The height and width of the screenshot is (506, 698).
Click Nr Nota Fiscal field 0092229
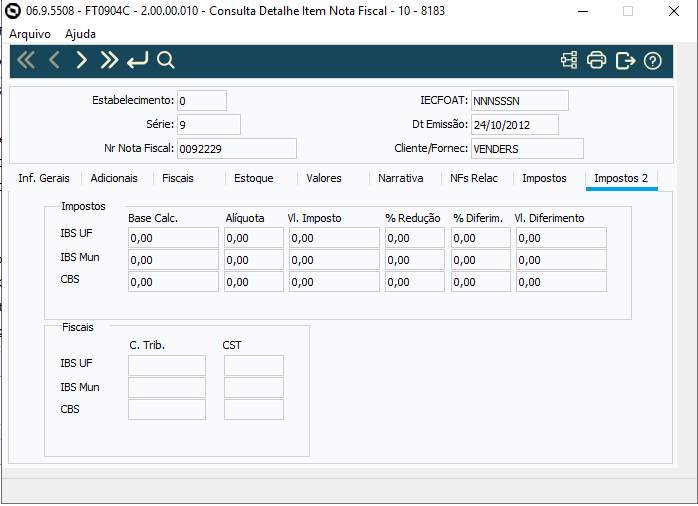coord(237,149)
